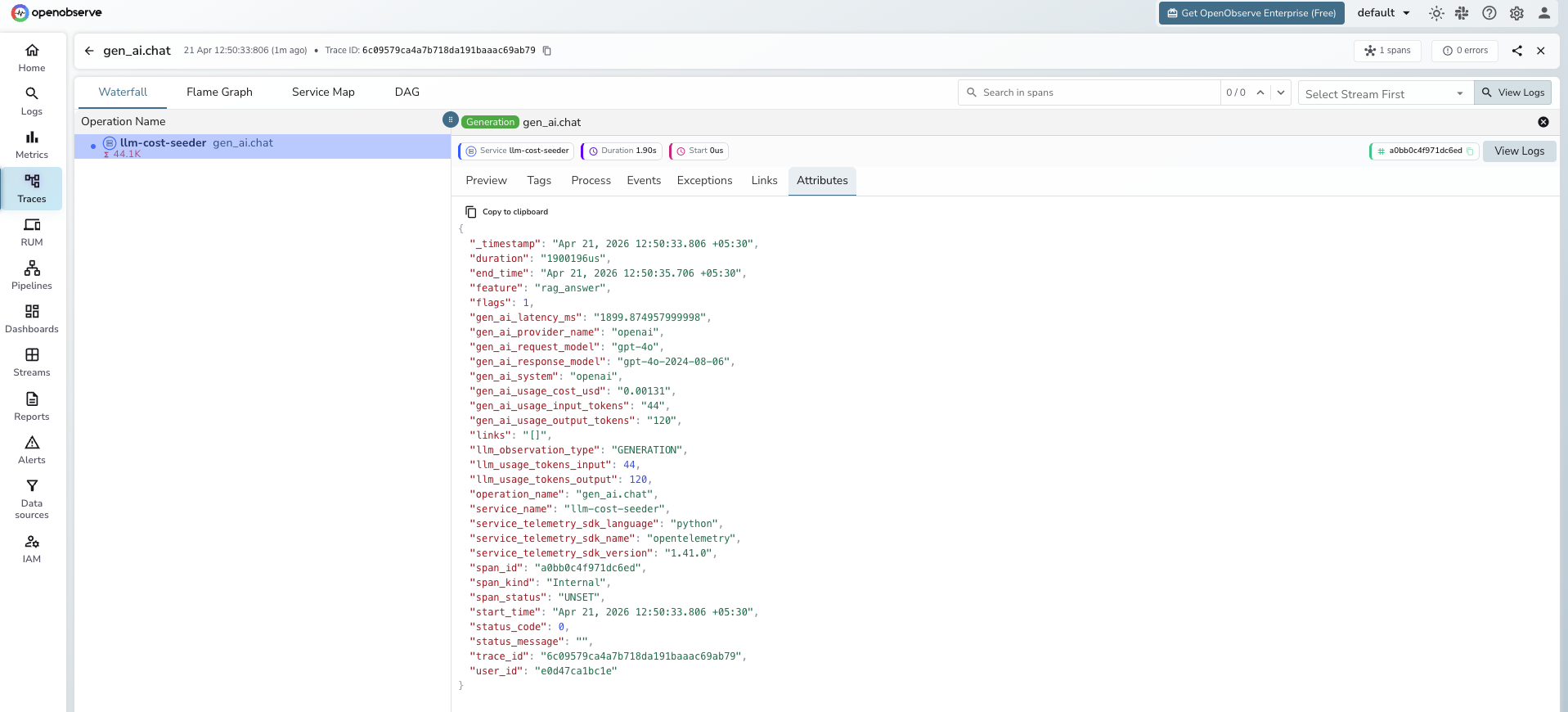Select the Attributes span tab
The image size is (1568, 712).
[822, 181]
